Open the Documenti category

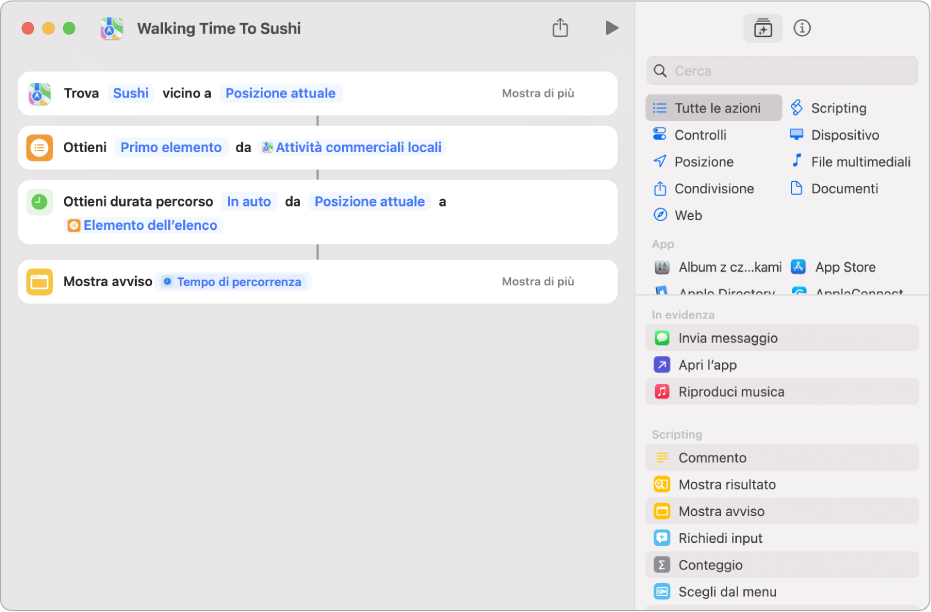tap(843, 188)
